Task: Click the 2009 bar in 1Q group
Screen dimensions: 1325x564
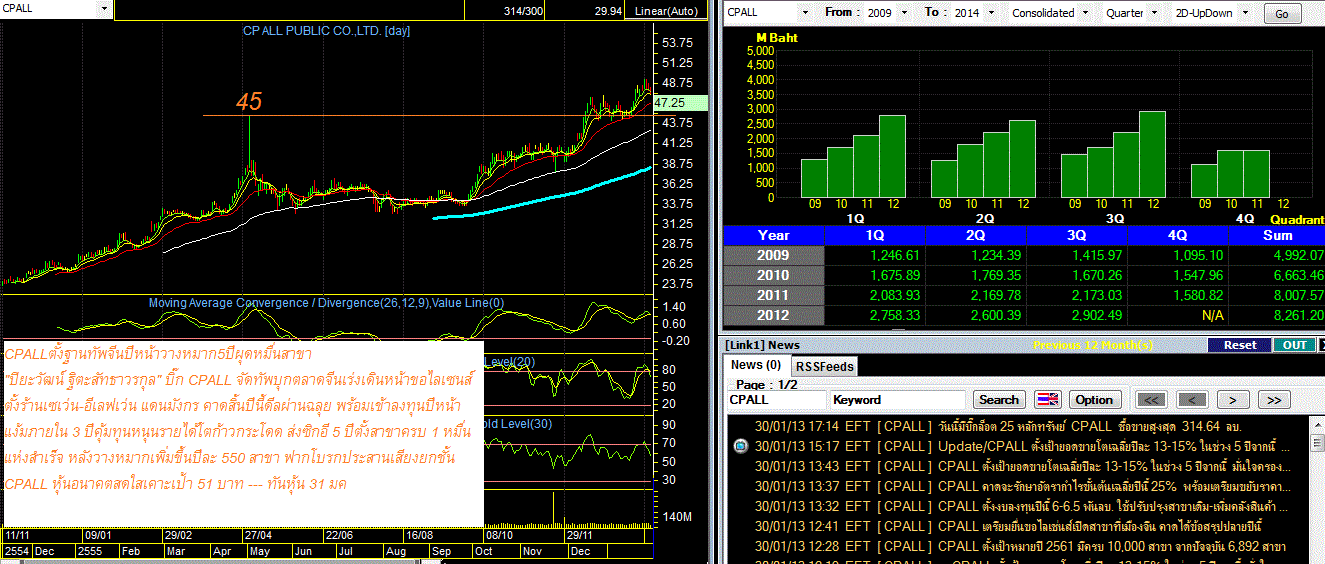Action: click(814, 178)
